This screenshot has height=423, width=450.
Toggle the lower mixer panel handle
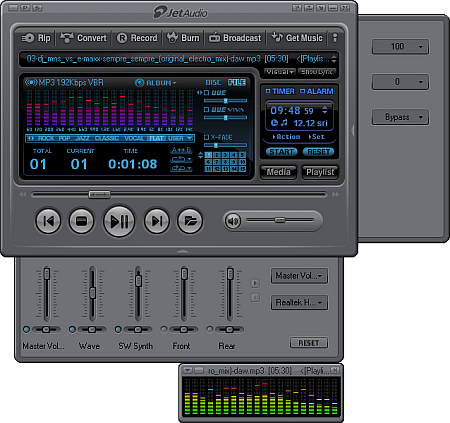pos(182,252)
